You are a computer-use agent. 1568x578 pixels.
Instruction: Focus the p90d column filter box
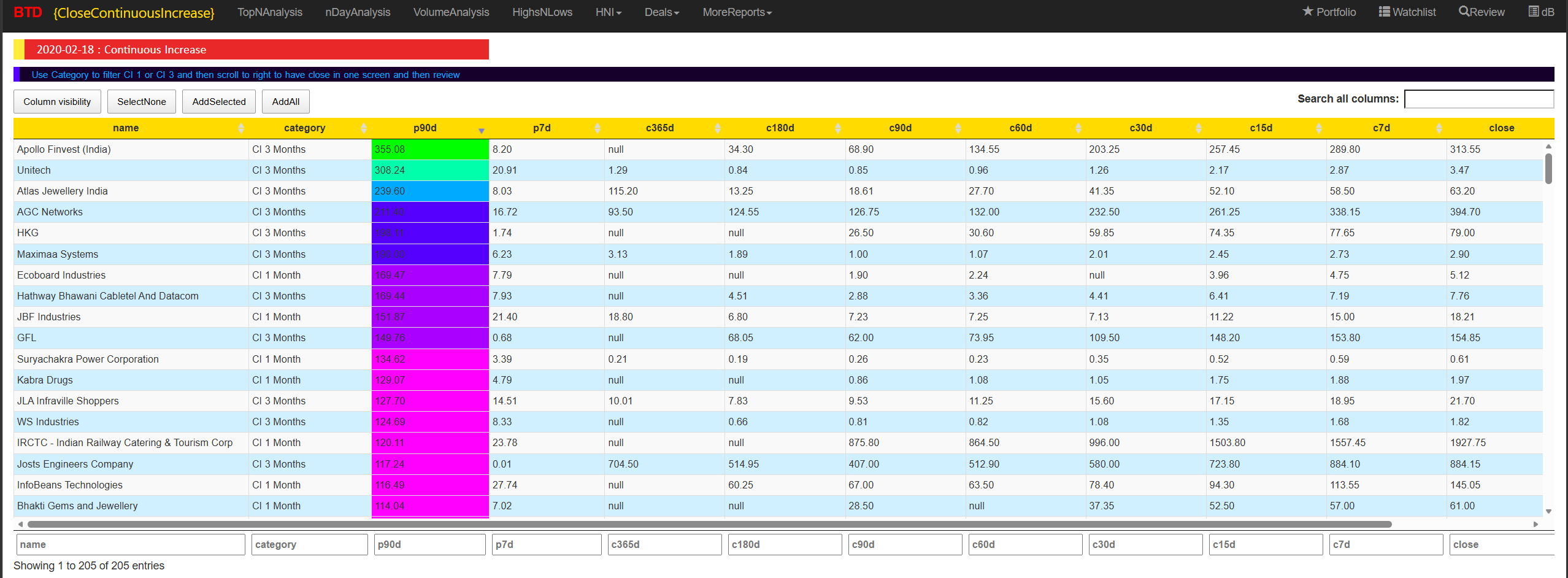click(429, 544)
